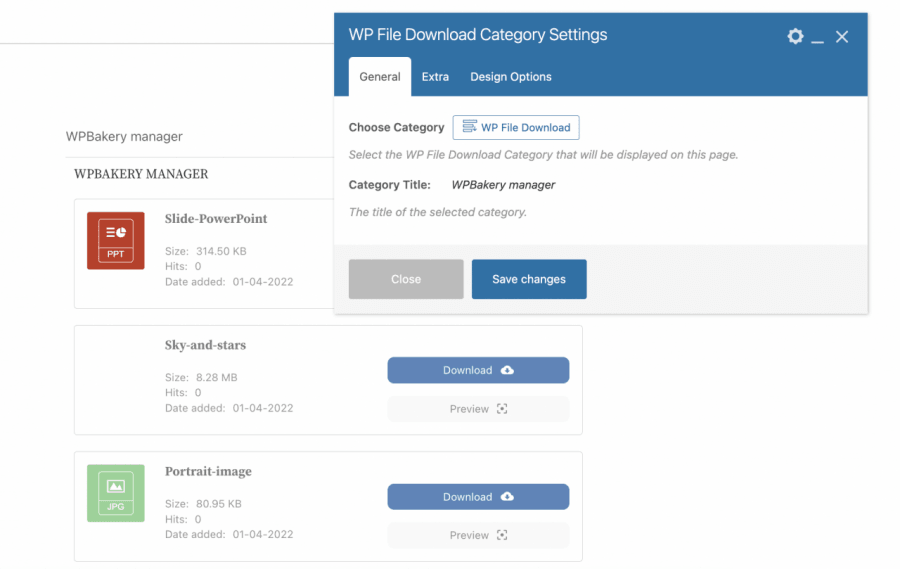Open the Extra tab
Image resolution: width=900 pixels, height=569 pixels.
(x=435, y=77)
